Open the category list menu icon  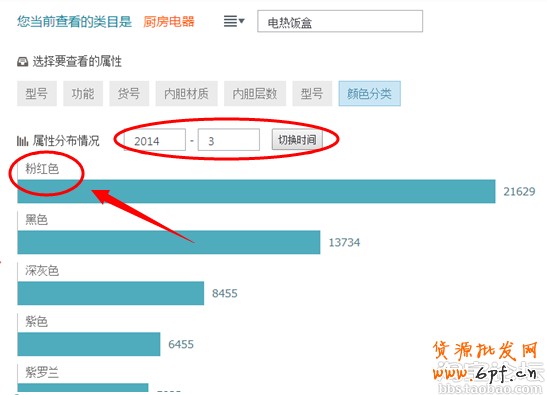234,21
